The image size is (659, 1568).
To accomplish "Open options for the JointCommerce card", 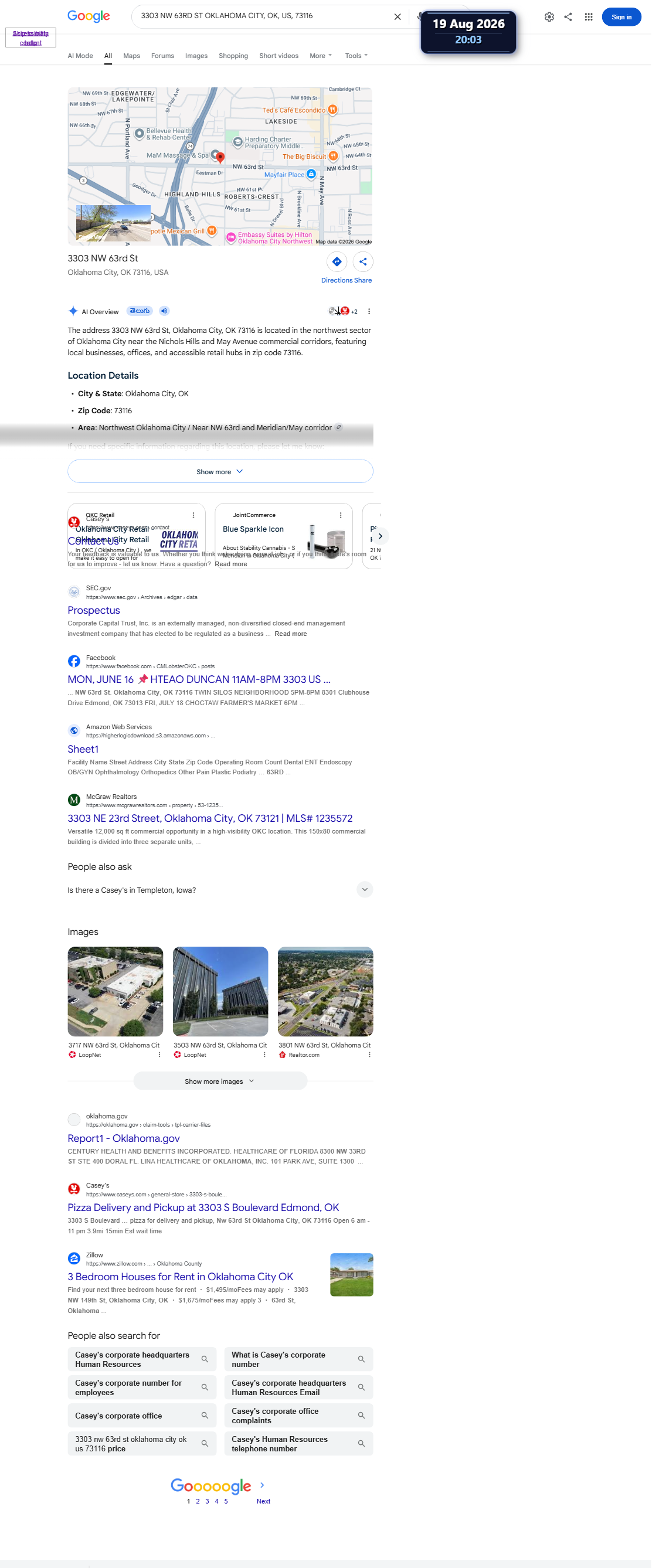I will click(341, 516).
